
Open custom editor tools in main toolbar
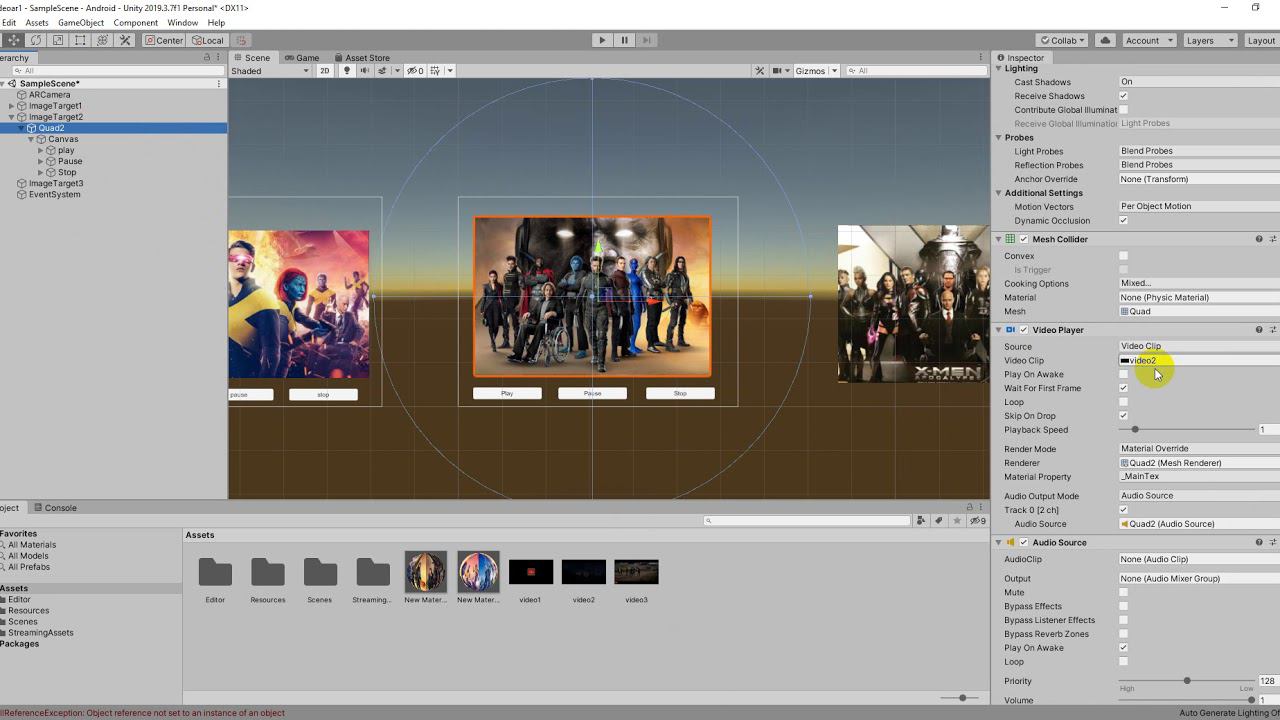click(x=125, y=40)
